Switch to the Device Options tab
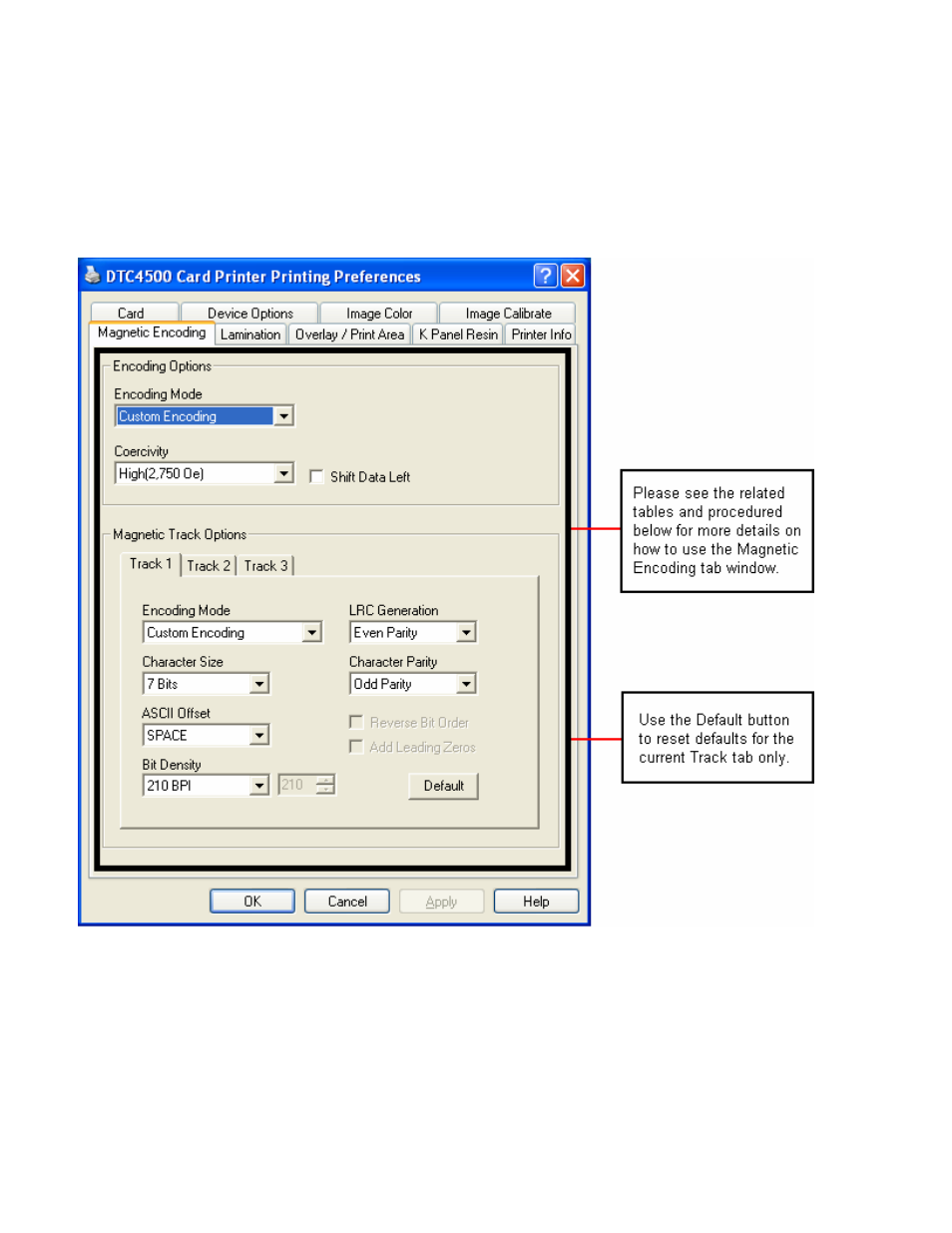 249,312
